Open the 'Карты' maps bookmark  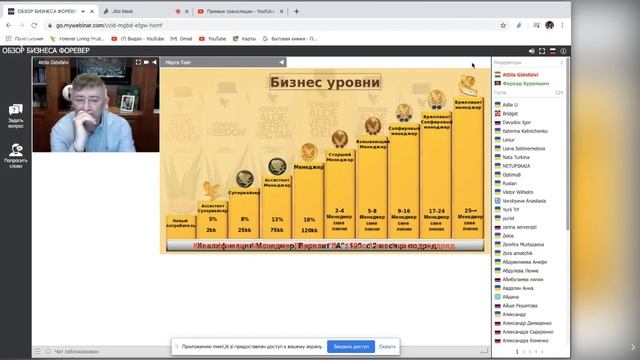pos(244,39)
